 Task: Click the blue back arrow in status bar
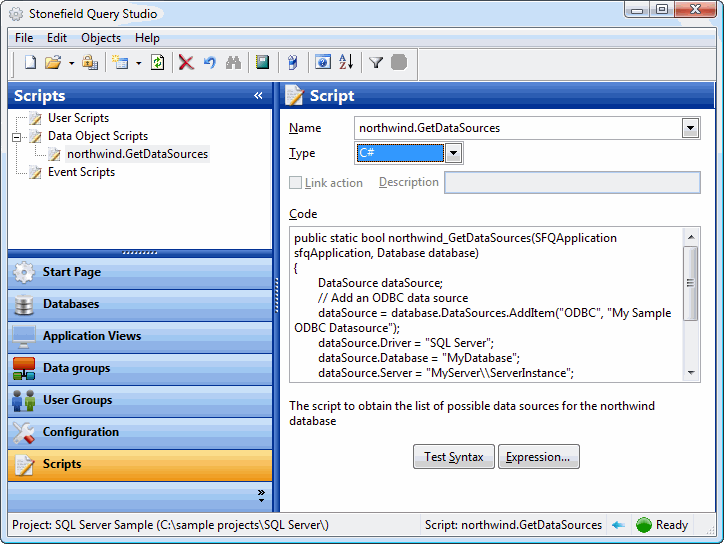tap(619, 525)
